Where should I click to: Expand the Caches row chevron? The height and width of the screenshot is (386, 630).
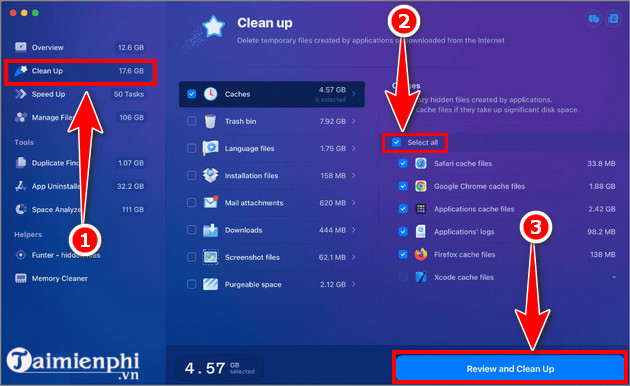click(x=354, y=94)
